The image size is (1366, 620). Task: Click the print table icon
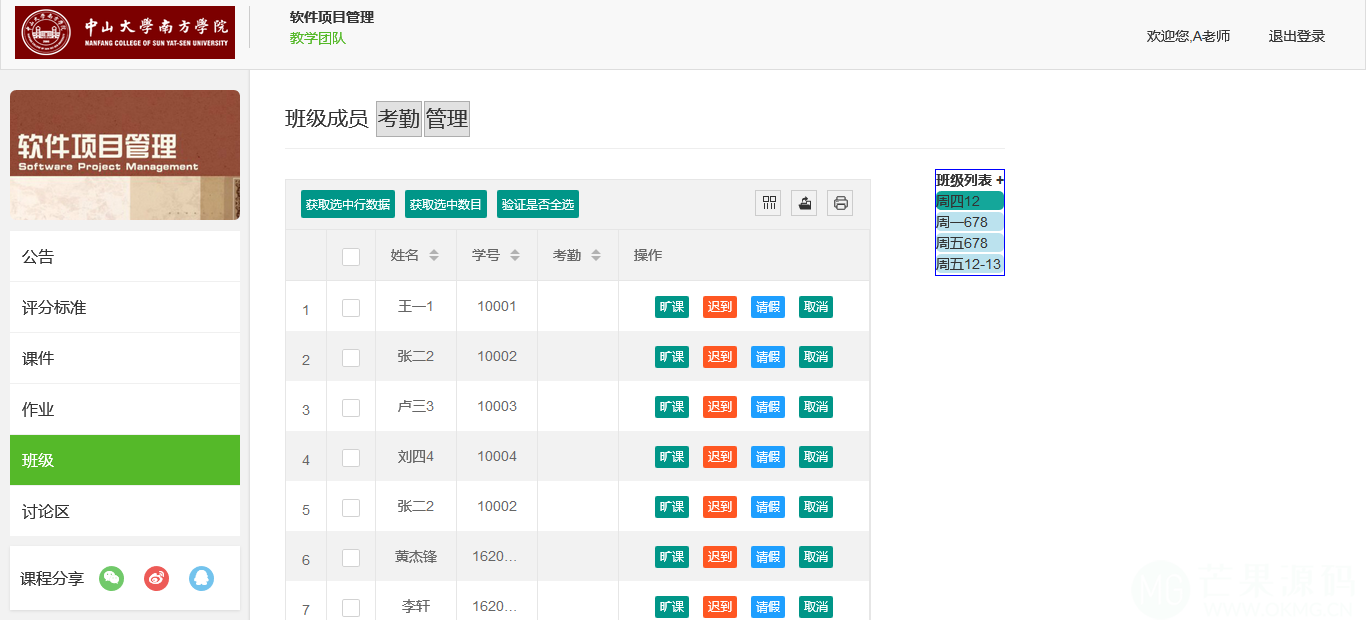841,203
